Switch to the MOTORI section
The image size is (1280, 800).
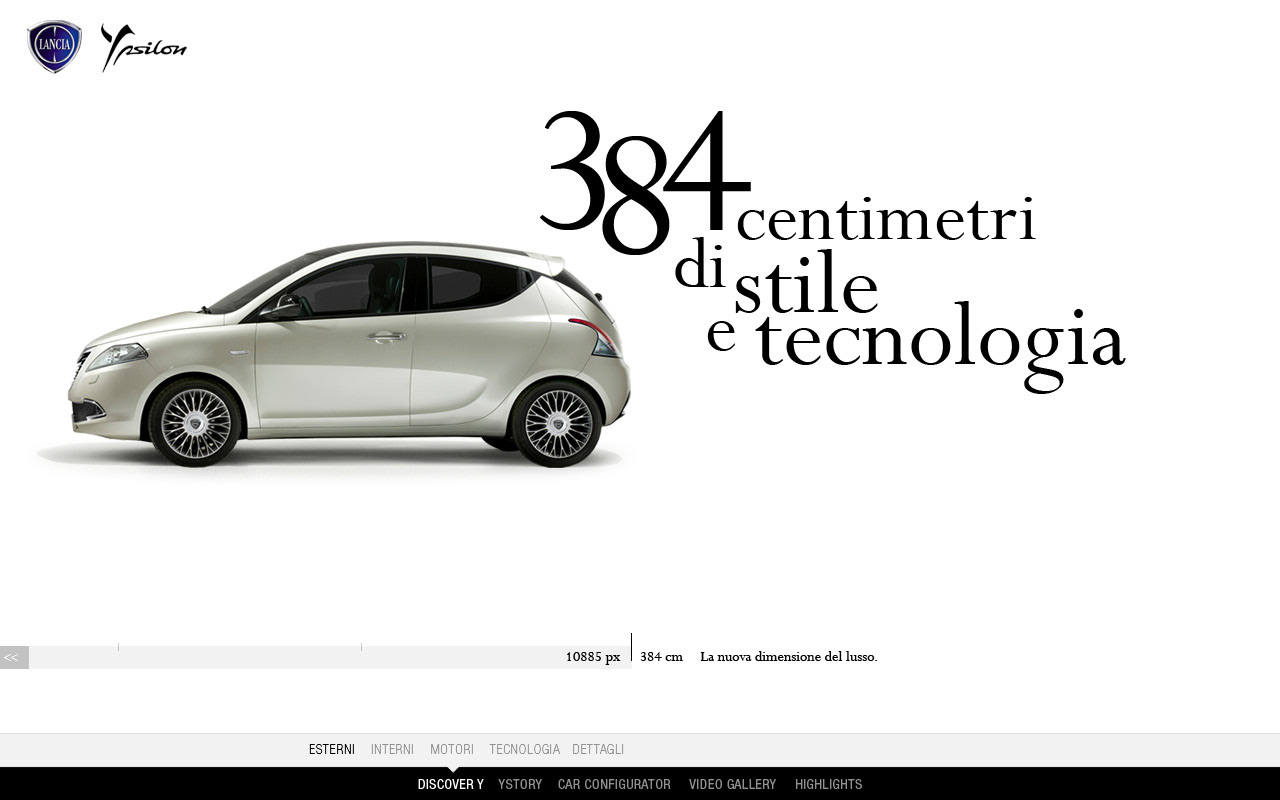click(452, 750)
